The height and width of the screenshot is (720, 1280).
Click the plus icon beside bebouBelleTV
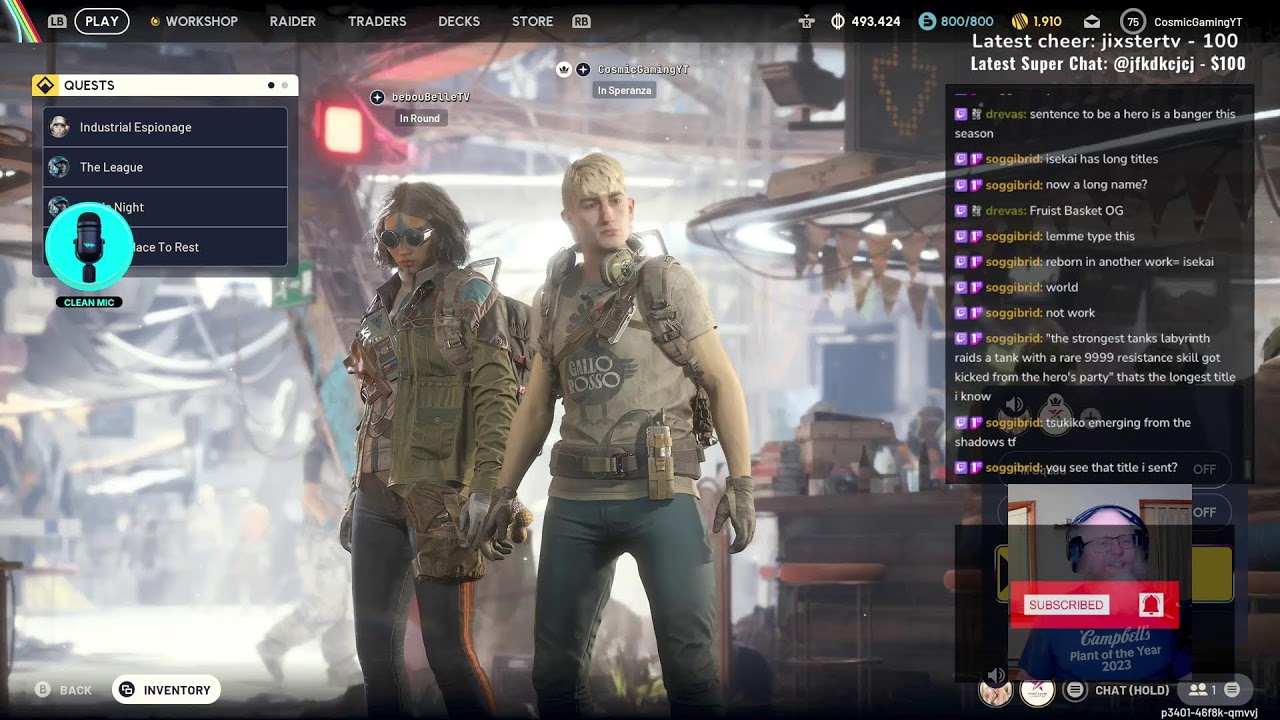377,97
